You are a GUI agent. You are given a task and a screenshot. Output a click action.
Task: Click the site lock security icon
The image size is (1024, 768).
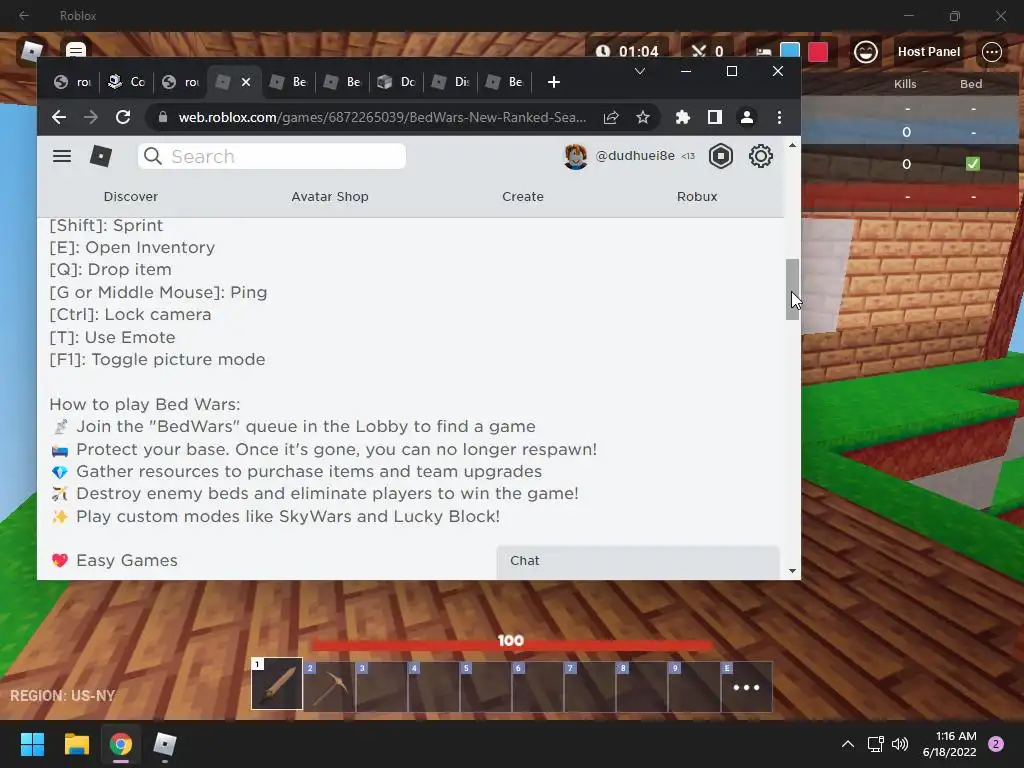163,117
